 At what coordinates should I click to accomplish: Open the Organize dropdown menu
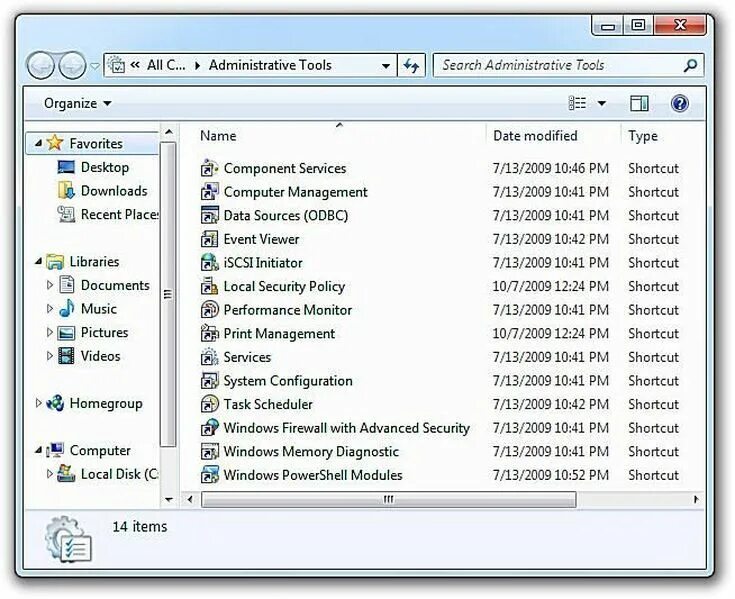coord(77,103)
